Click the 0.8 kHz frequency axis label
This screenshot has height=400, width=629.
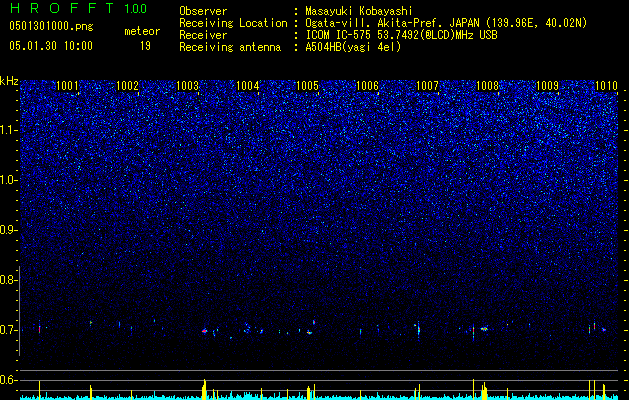pos(7,280)
